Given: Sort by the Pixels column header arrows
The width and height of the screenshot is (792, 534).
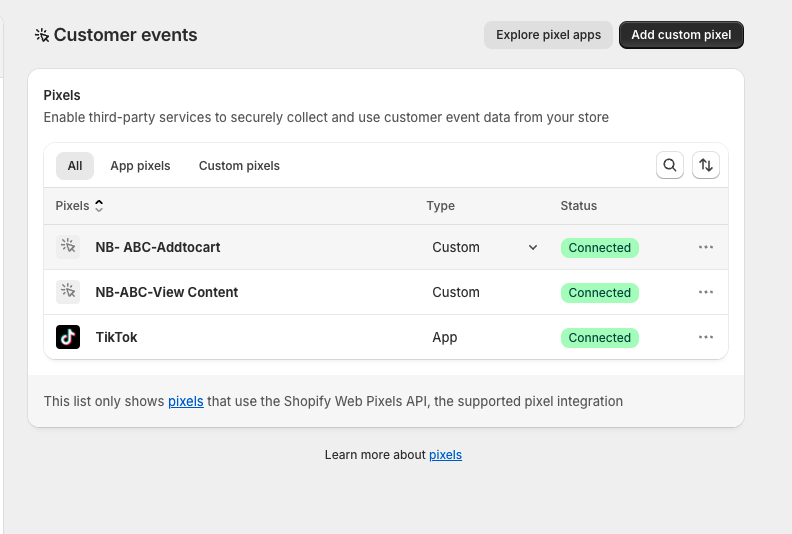Looking at the screenshot, I should [x=99, y=206].
